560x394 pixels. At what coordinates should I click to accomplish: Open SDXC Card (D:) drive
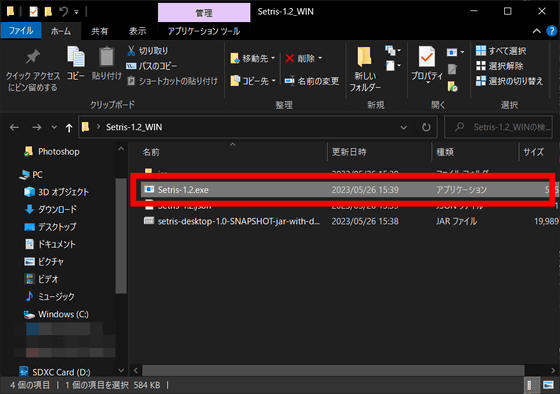click(55, 372)
